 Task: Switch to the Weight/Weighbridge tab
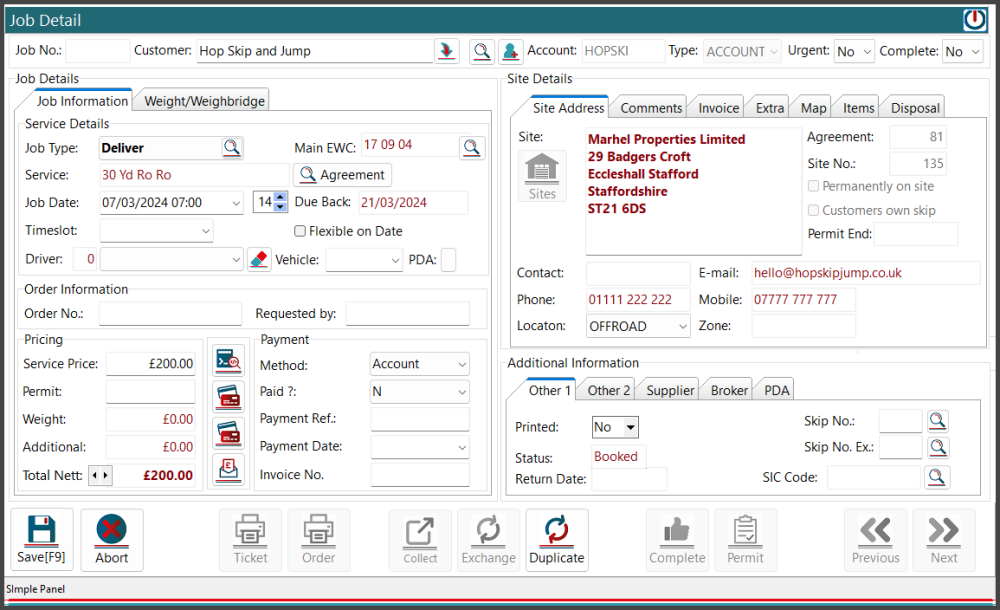(x=204, y=101)
